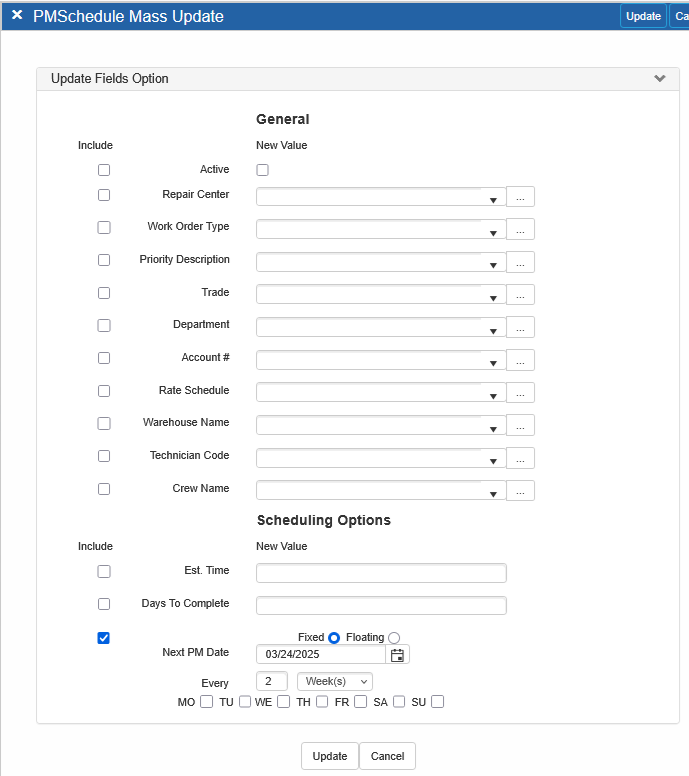Check the TU weekday box
The width and height of the screenshot is (689, 776).
click(x=245, y=702)
